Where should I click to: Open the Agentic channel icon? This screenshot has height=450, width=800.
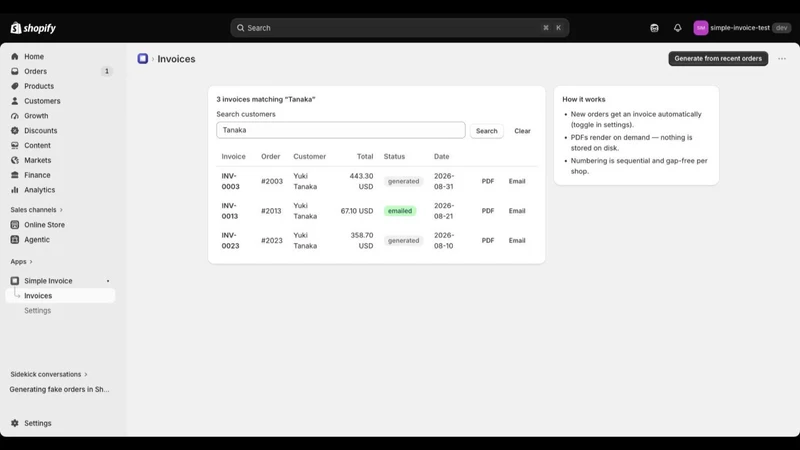point(15,239)
